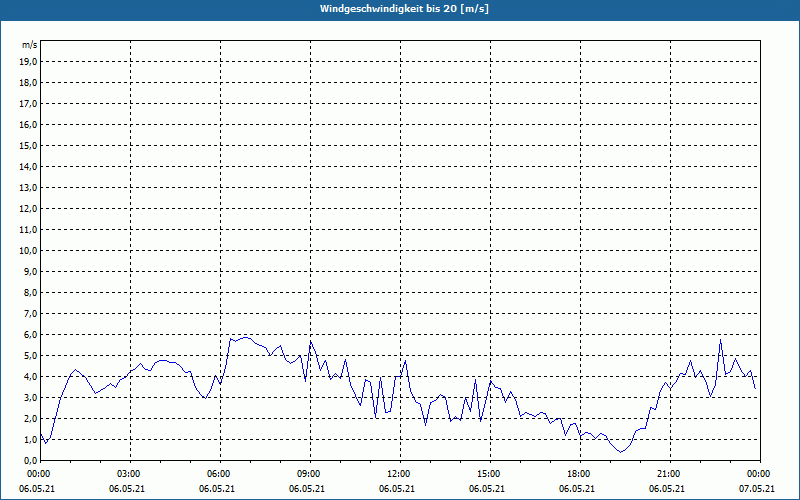Select the 8,0 y-axis label
Image resolution: width=800 pixels, height=500 pixels.
click(x=30, y=292)
